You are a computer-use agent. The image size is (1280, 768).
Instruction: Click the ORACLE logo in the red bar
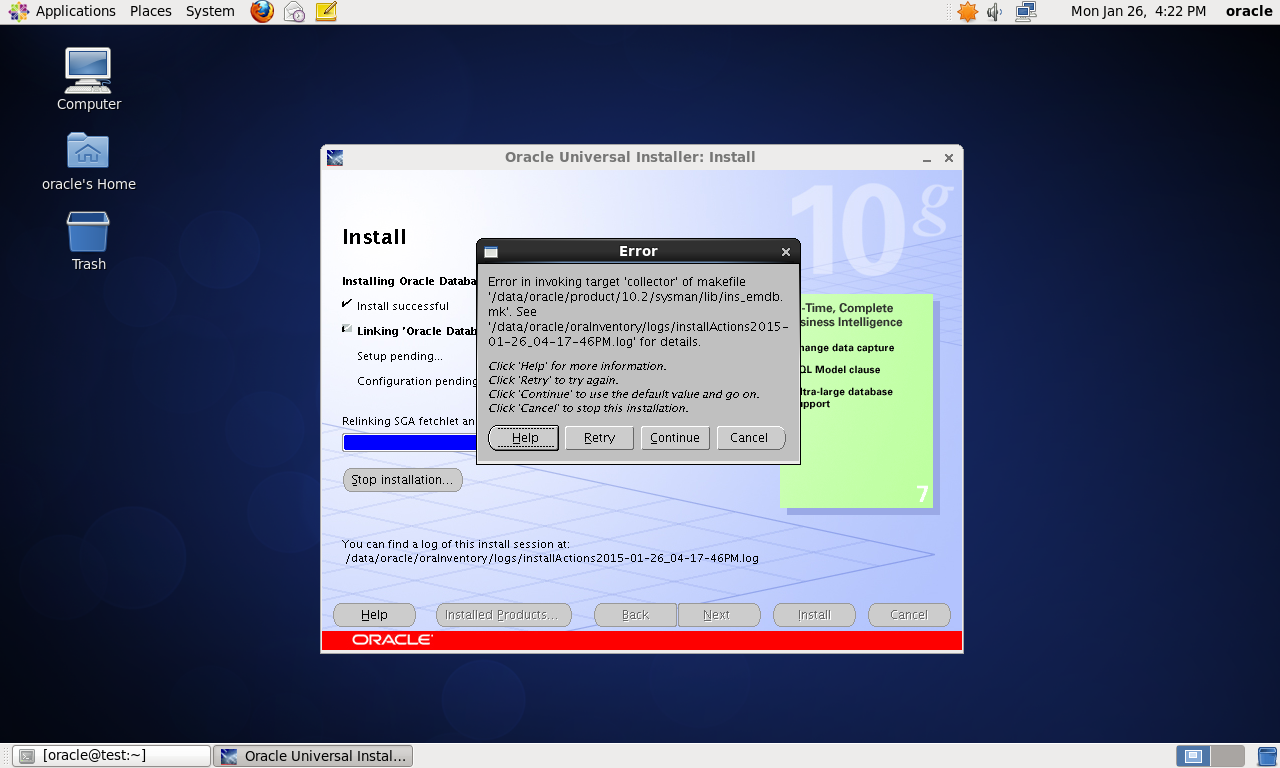[392, 640]
